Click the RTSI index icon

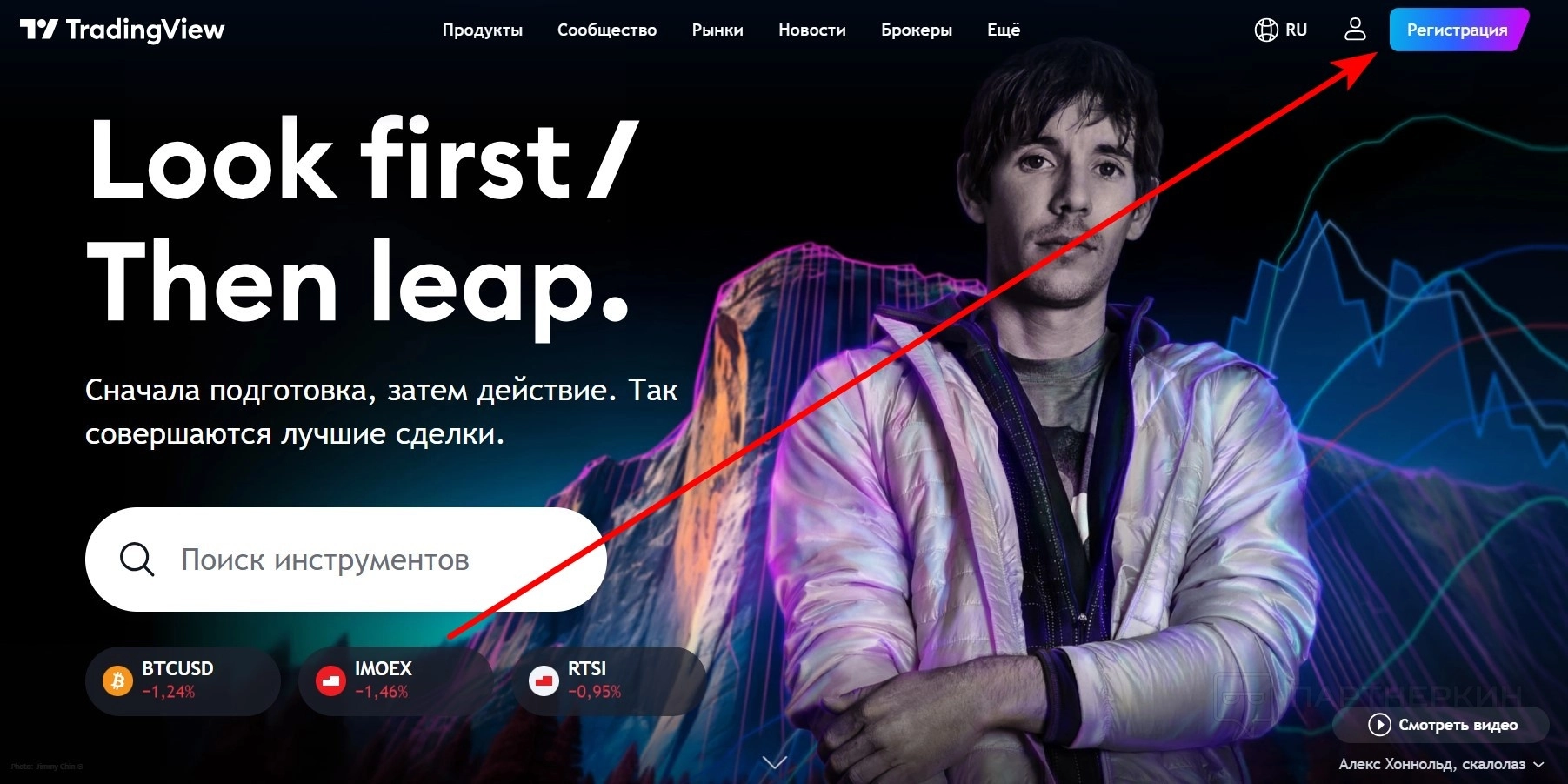(544, 680)
